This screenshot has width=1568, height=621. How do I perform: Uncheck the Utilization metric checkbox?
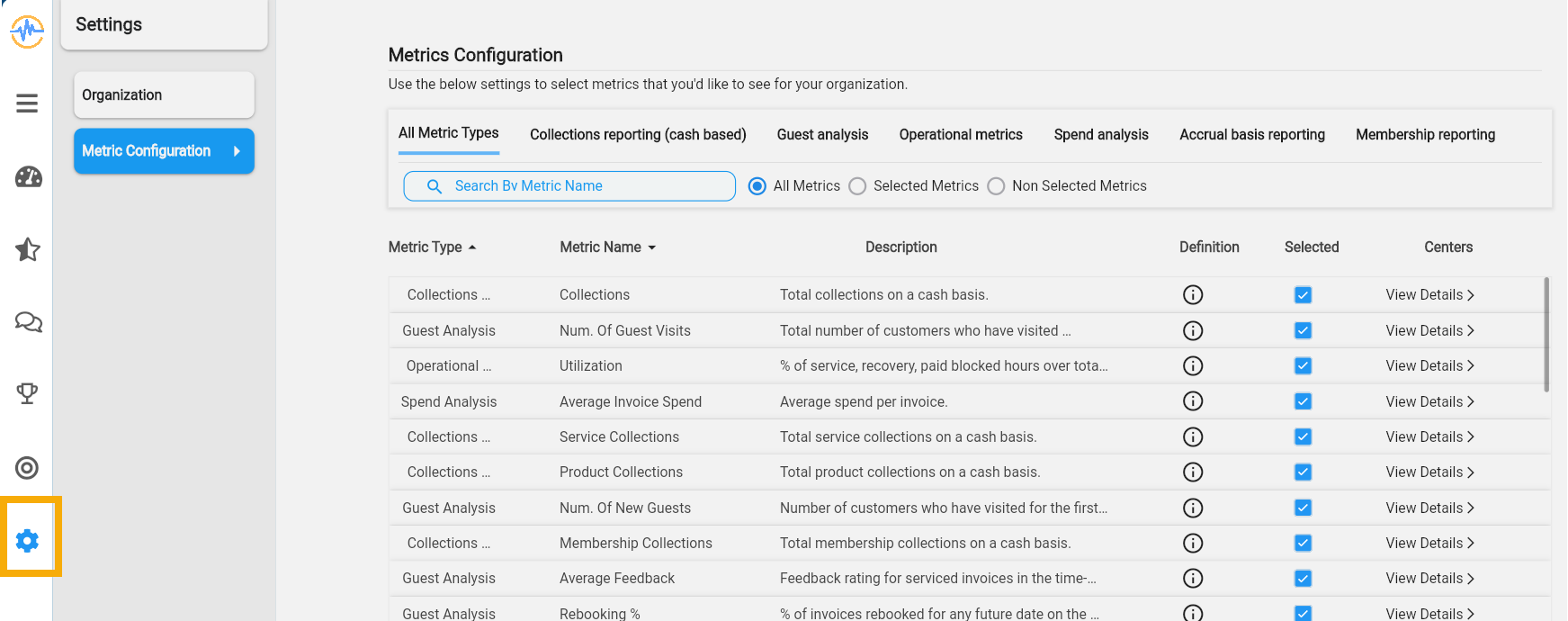[1303, 366]
